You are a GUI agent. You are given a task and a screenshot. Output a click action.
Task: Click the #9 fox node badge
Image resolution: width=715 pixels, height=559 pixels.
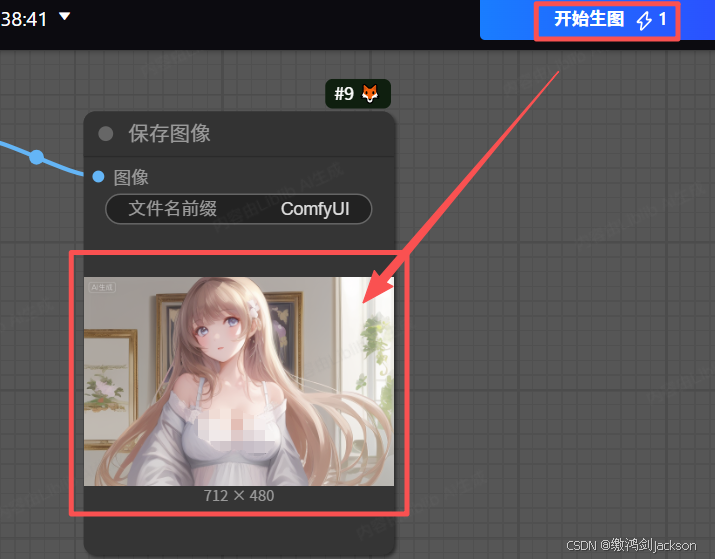[x=358, y=93]
